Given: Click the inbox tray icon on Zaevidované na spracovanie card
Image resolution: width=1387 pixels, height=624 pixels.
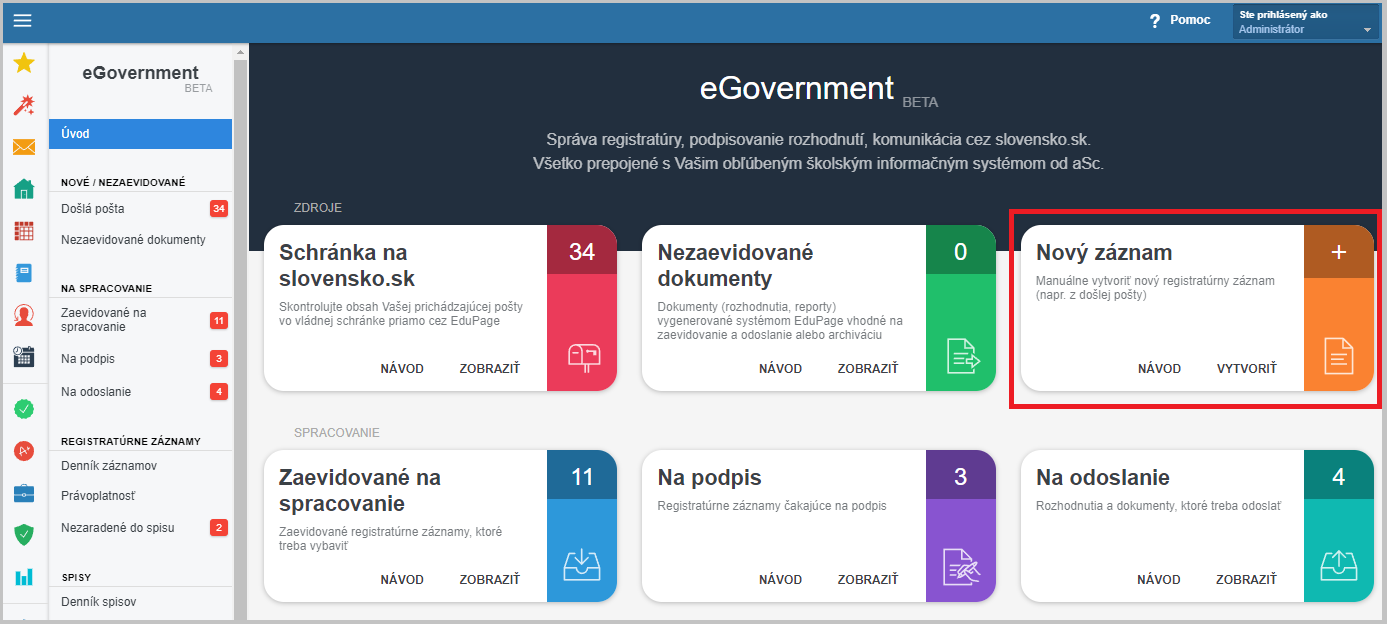Looking at the screenshot, I should click(582, 565).
